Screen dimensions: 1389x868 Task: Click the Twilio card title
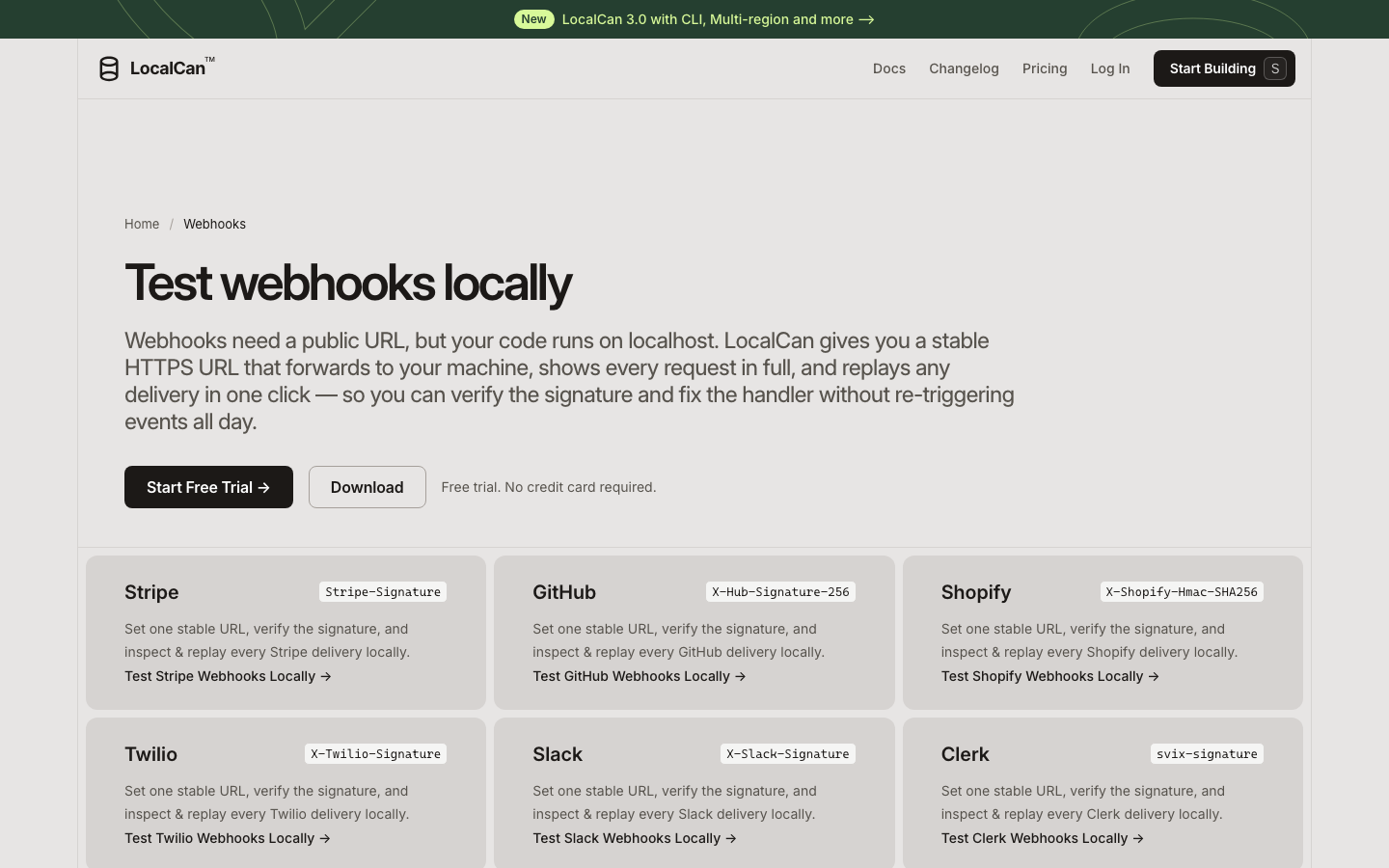pyautogui.click(x=150, y=754)
